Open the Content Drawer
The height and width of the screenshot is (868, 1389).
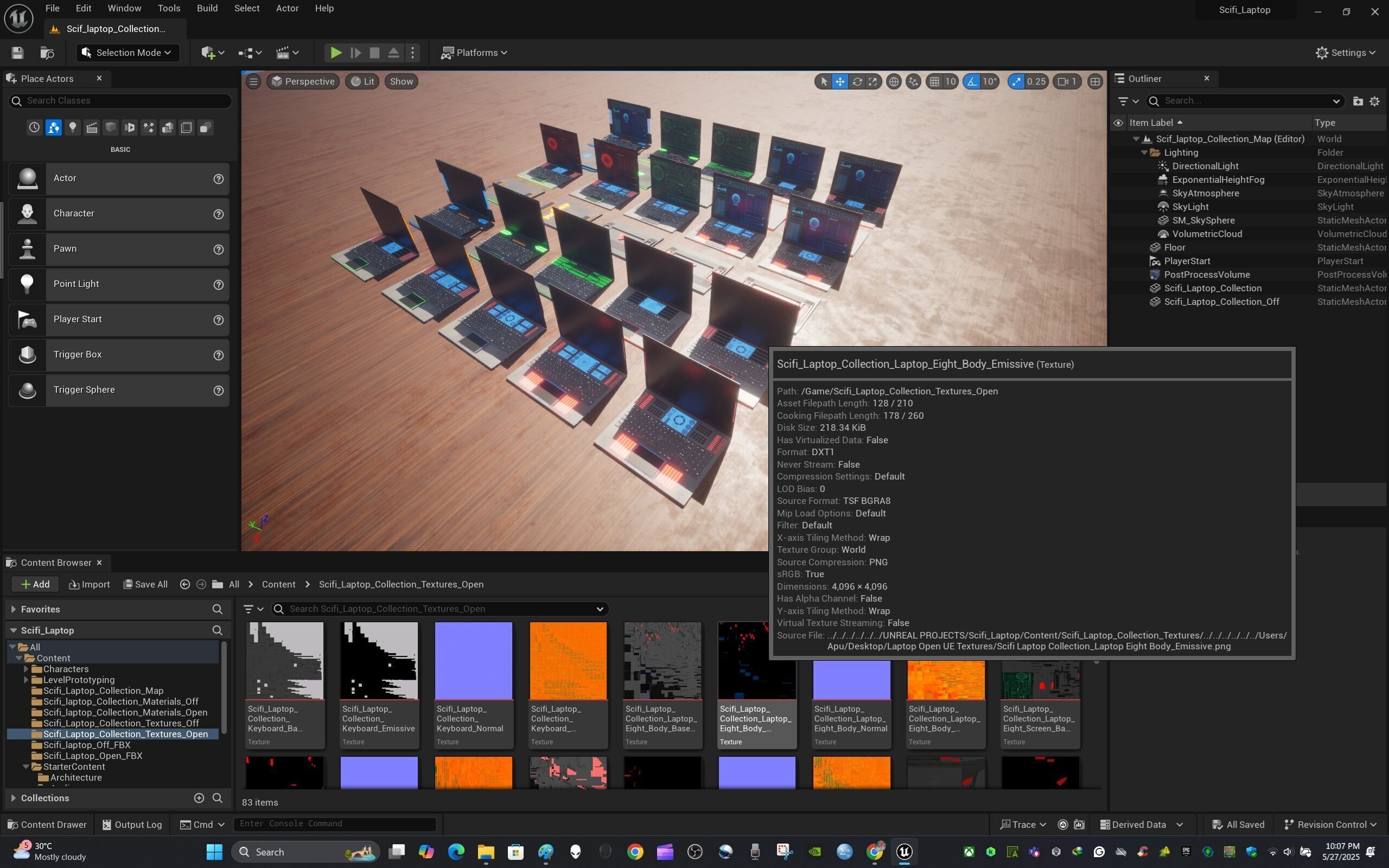(x=47, y=825)
